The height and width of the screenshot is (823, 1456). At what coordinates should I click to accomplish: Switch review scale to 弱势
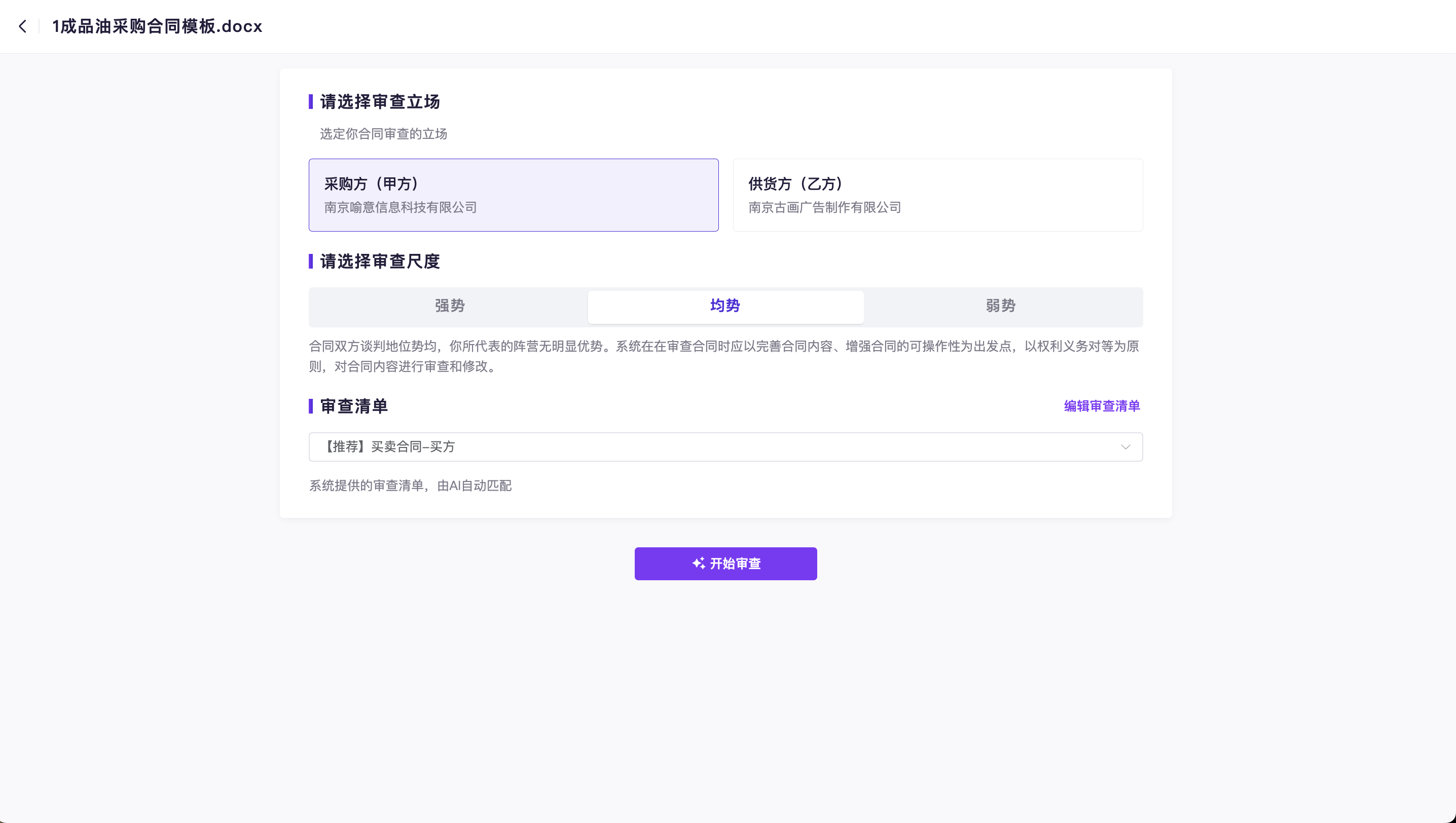pyautogui.click(x=1000, y=306)
